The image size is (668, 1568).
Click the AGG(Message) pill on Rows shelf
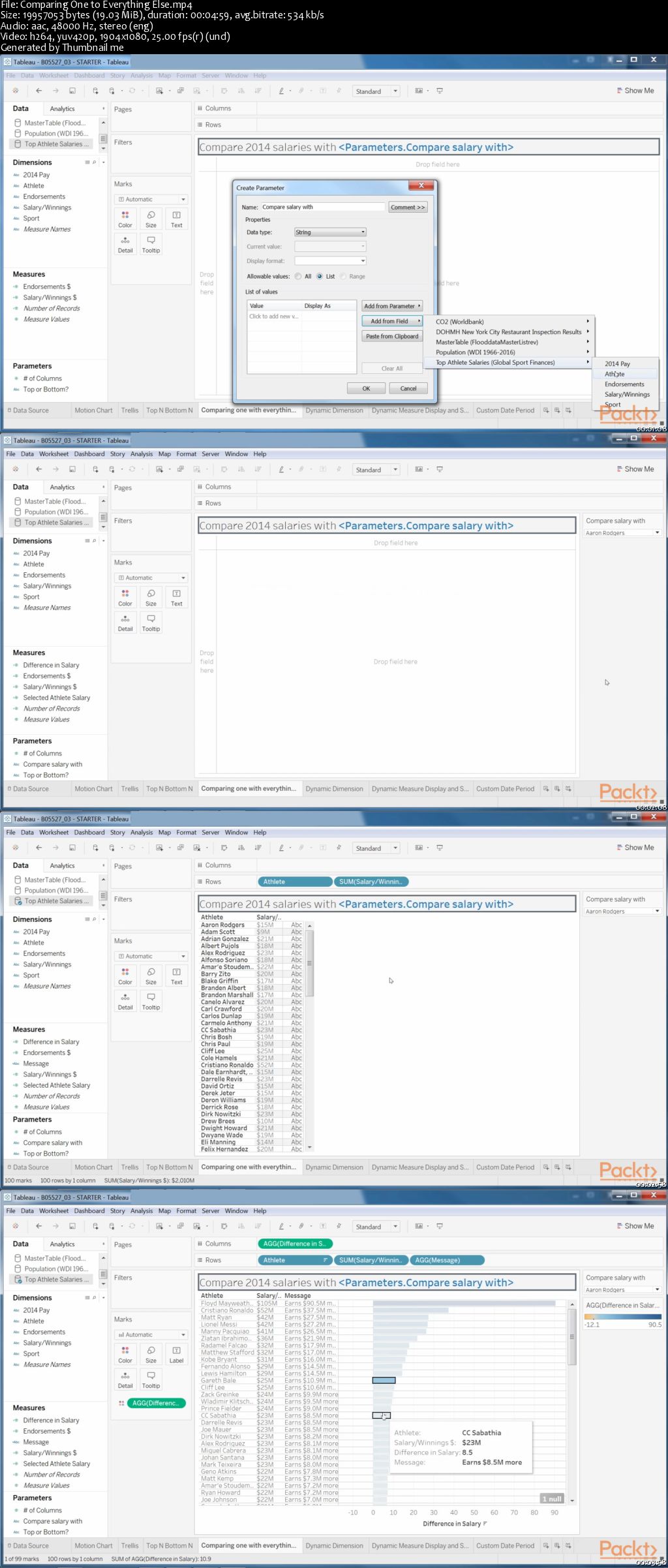point(447,1260)
